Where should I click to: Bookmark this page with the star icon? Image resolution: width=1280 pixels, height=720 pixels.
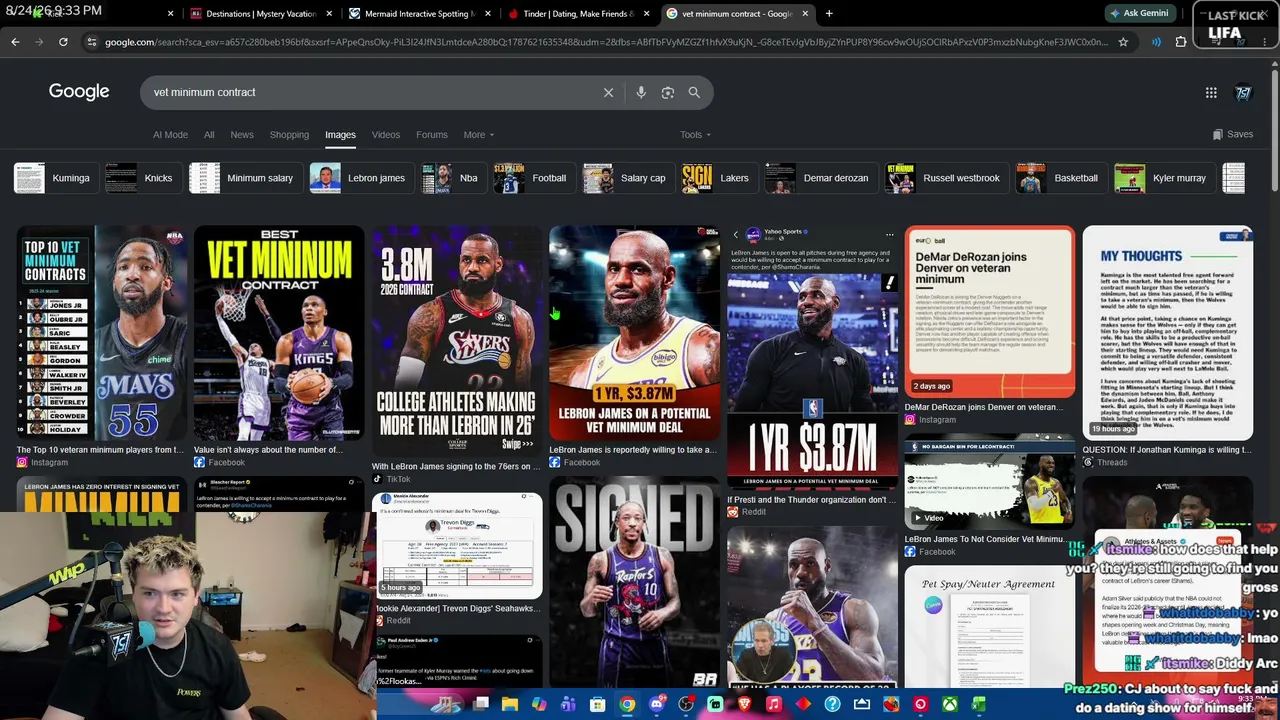[x=1123, y=42]
